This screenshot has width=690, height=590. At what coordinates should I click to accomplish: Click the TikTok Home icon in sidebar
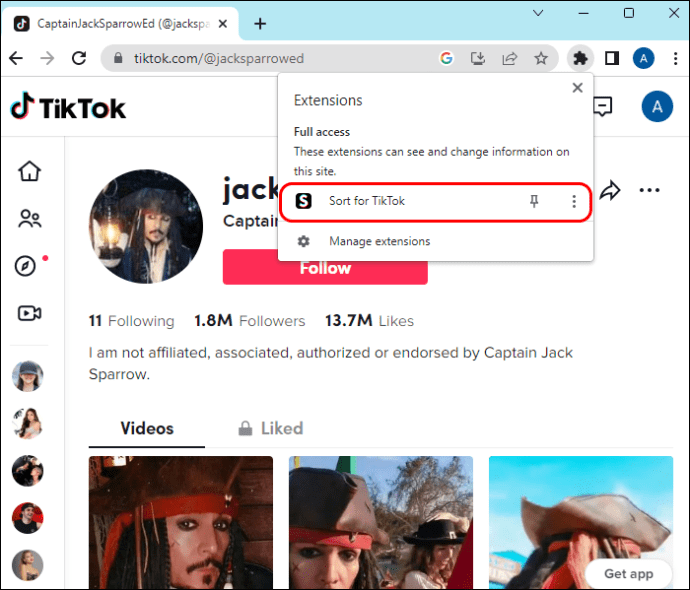point(29,171)
